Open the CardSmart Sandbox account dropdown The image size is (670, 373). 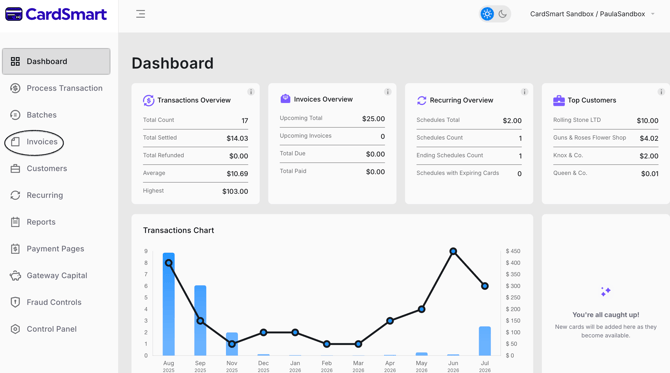(592, 14)
